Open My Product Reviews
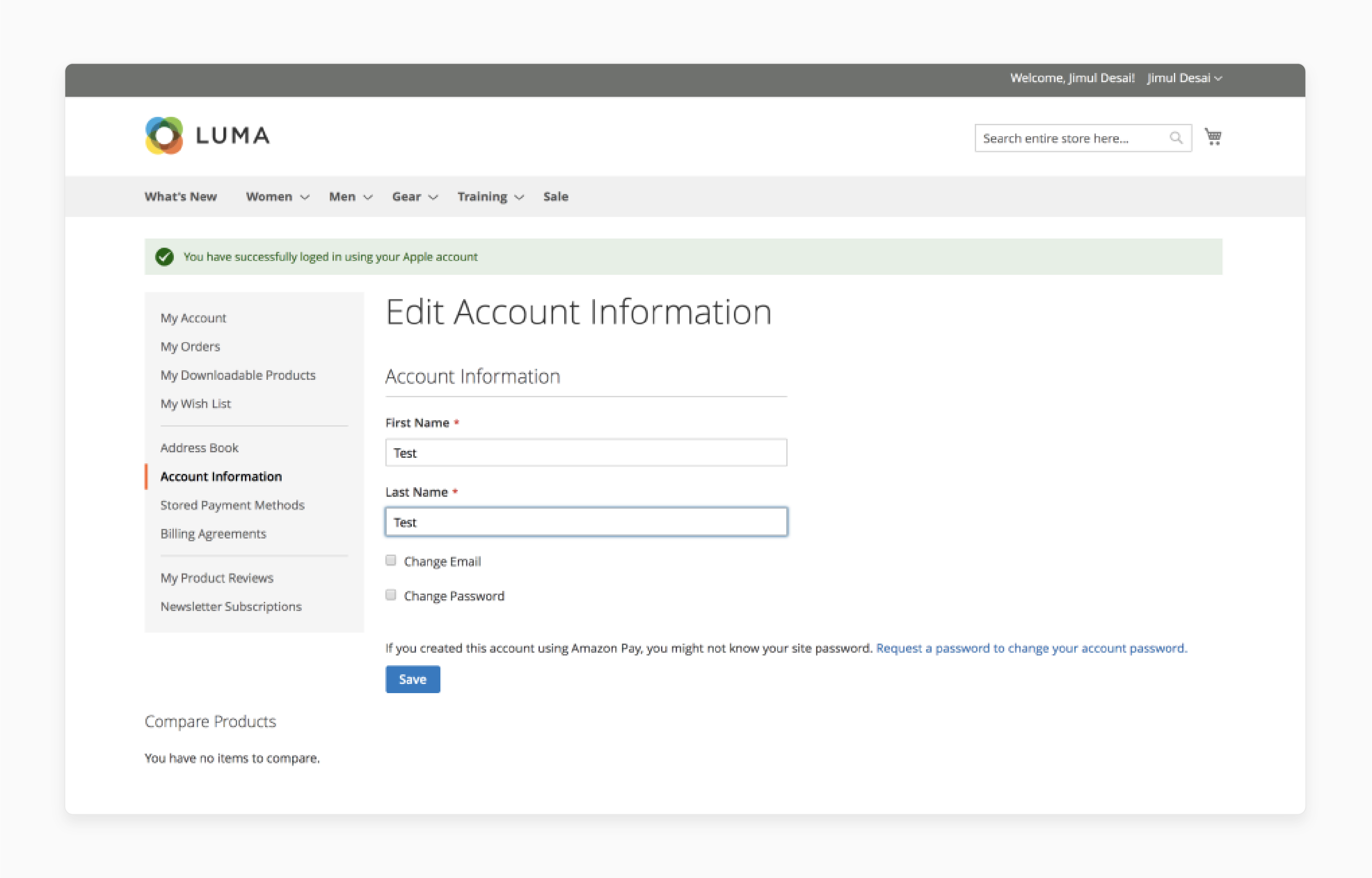The width and height of the screenshot is (1372, 878). tap(217, 578)
